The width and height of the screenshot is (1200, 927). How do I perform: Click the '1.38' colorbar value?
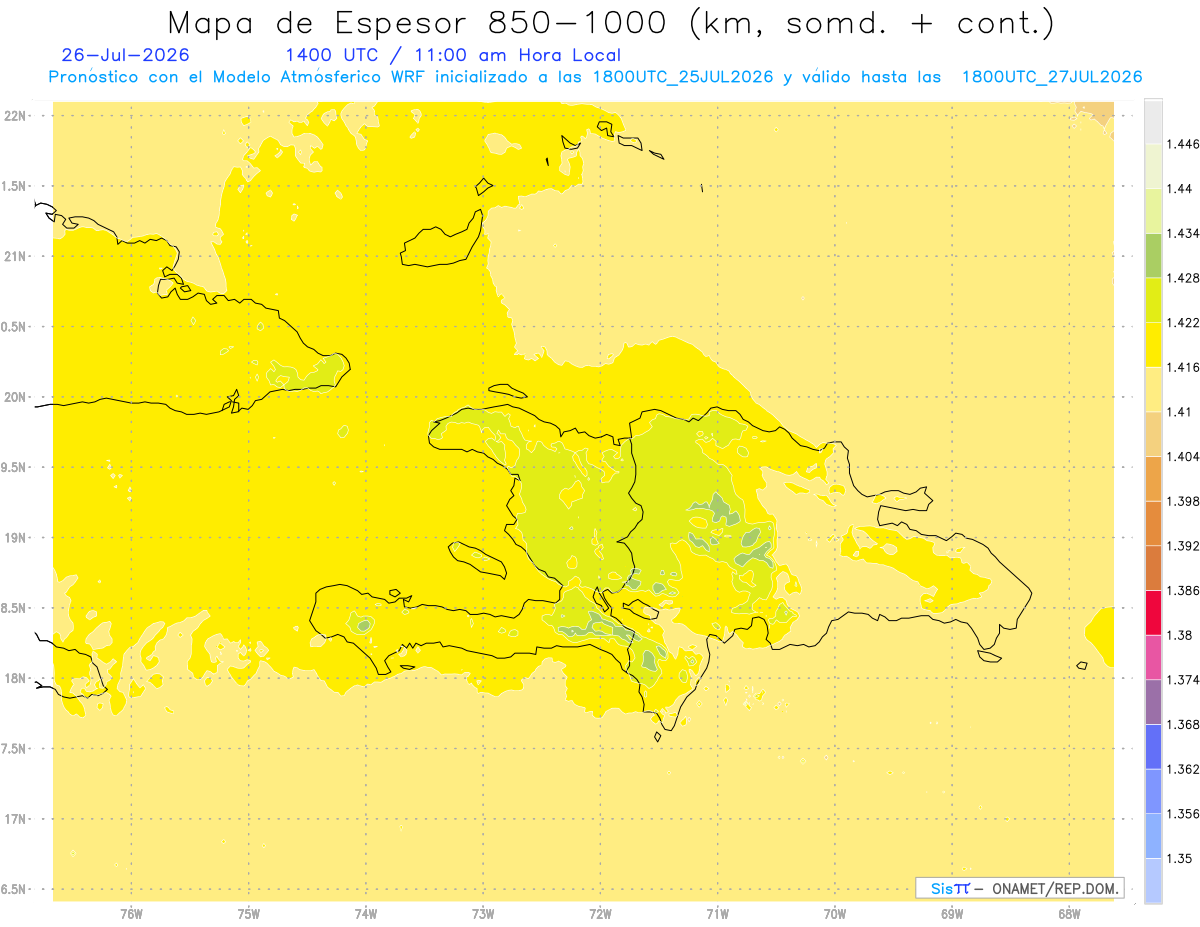pos(1178,635)
